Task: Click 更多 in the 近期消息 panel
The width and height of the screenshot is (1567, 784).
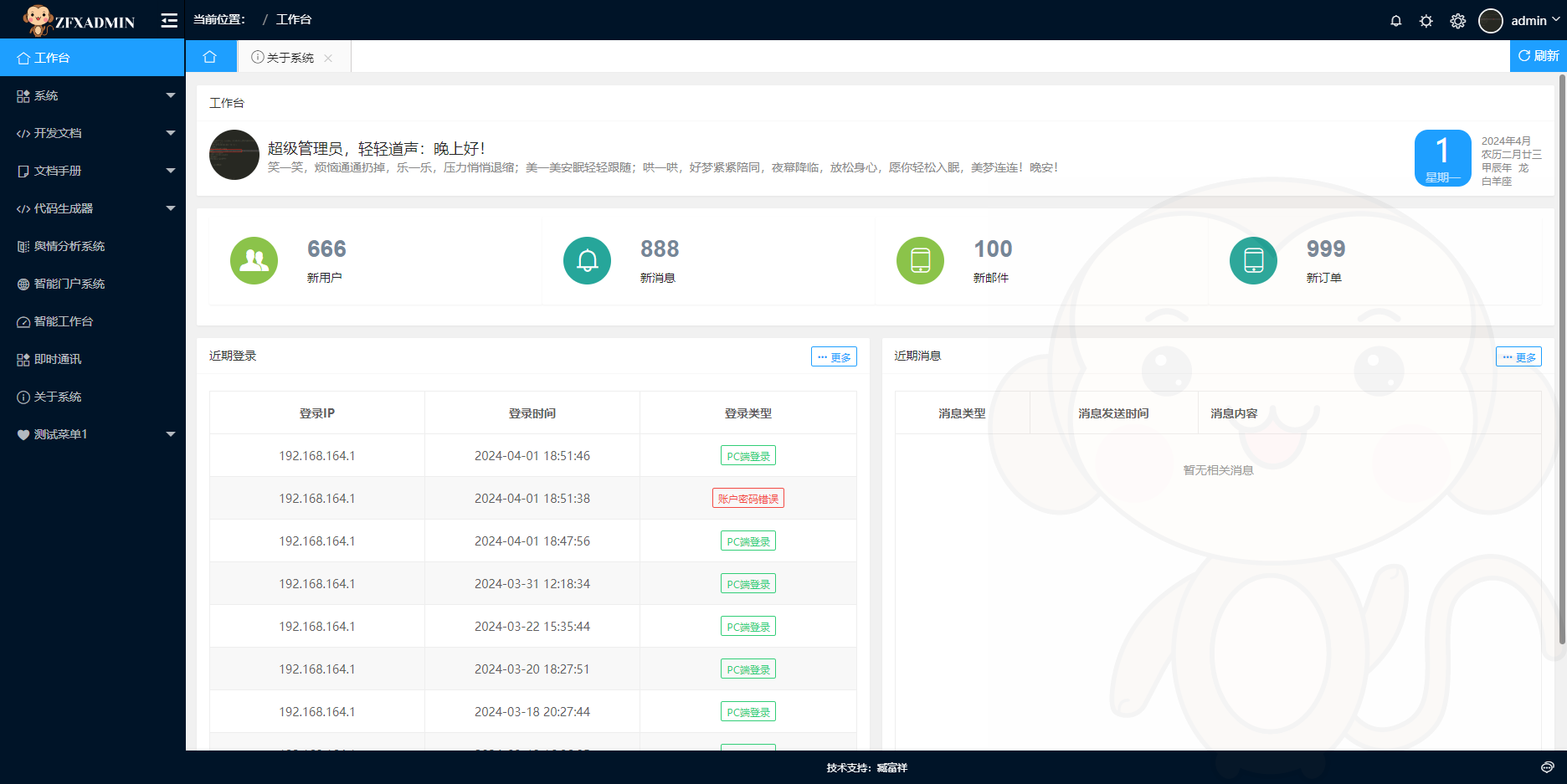Action: pyautogui.click(x=1518, y=357)
